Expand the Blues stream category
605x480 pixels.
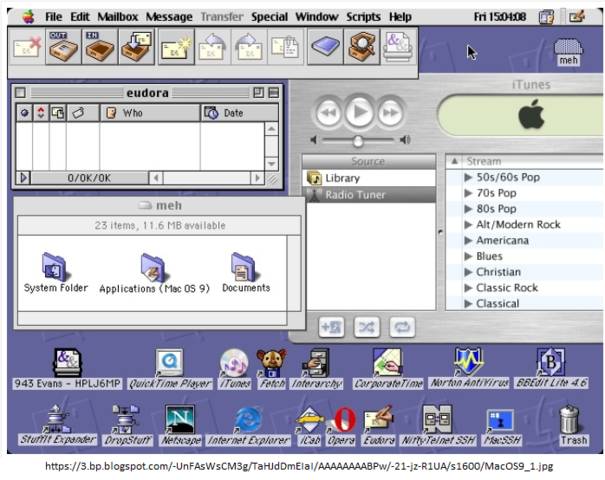468,256
